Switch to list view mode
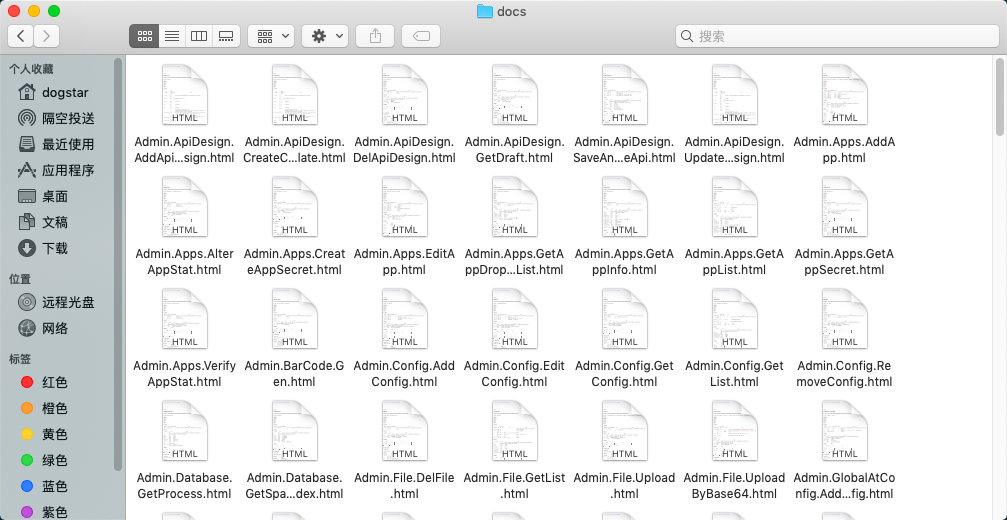This screenshot has height=520, width=1007. [171, 36]
